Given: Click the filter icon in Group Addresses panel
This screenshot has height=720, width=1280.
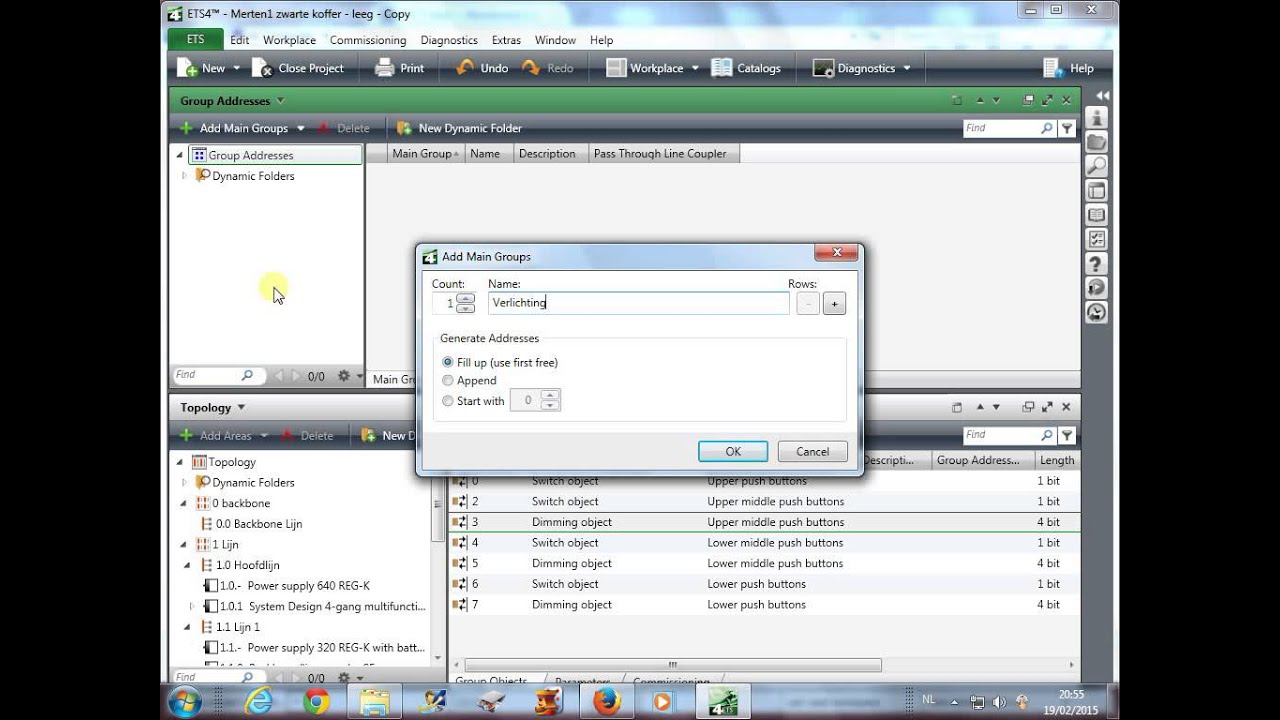Looking at the screenshot, I should 1067,128.
